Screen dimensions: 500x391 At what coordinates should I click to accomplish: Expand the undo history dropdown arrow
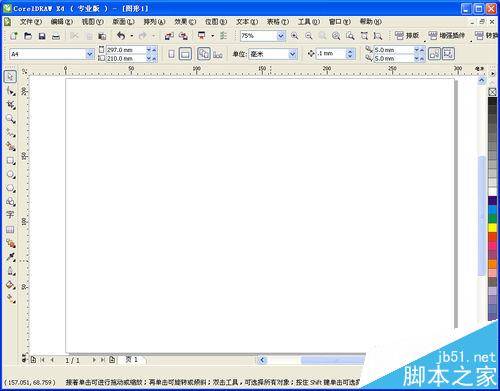click(x=132, y=36)
